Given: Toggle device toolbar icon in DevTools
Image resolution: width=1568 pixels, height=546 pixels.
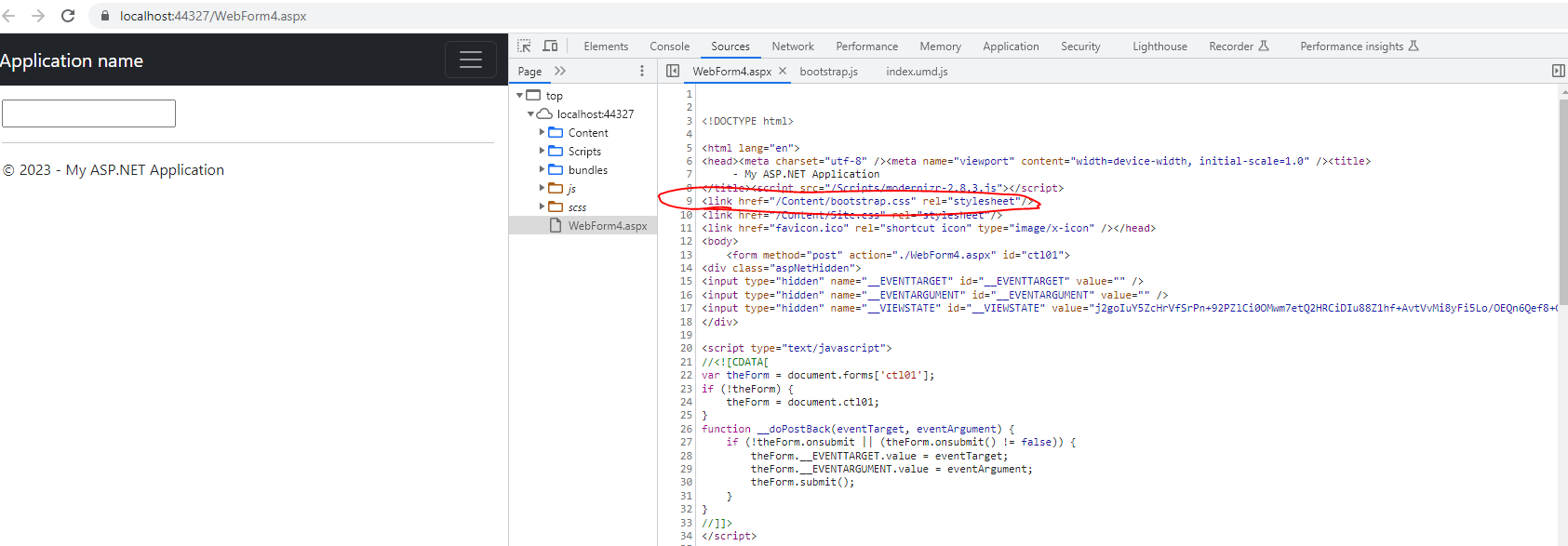Looking at the screenshot, I should tap(551, 46).
